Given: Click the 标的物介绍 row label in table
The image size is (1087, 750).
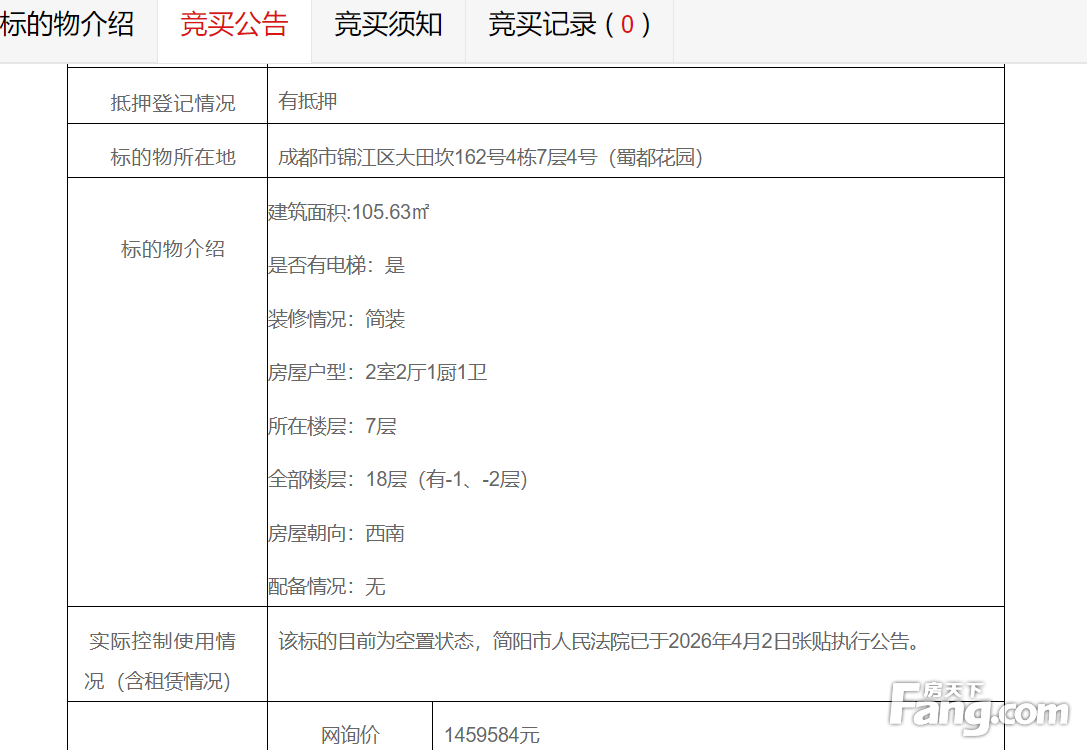Looking at the screenshot, I should click(x=172, y=249).
